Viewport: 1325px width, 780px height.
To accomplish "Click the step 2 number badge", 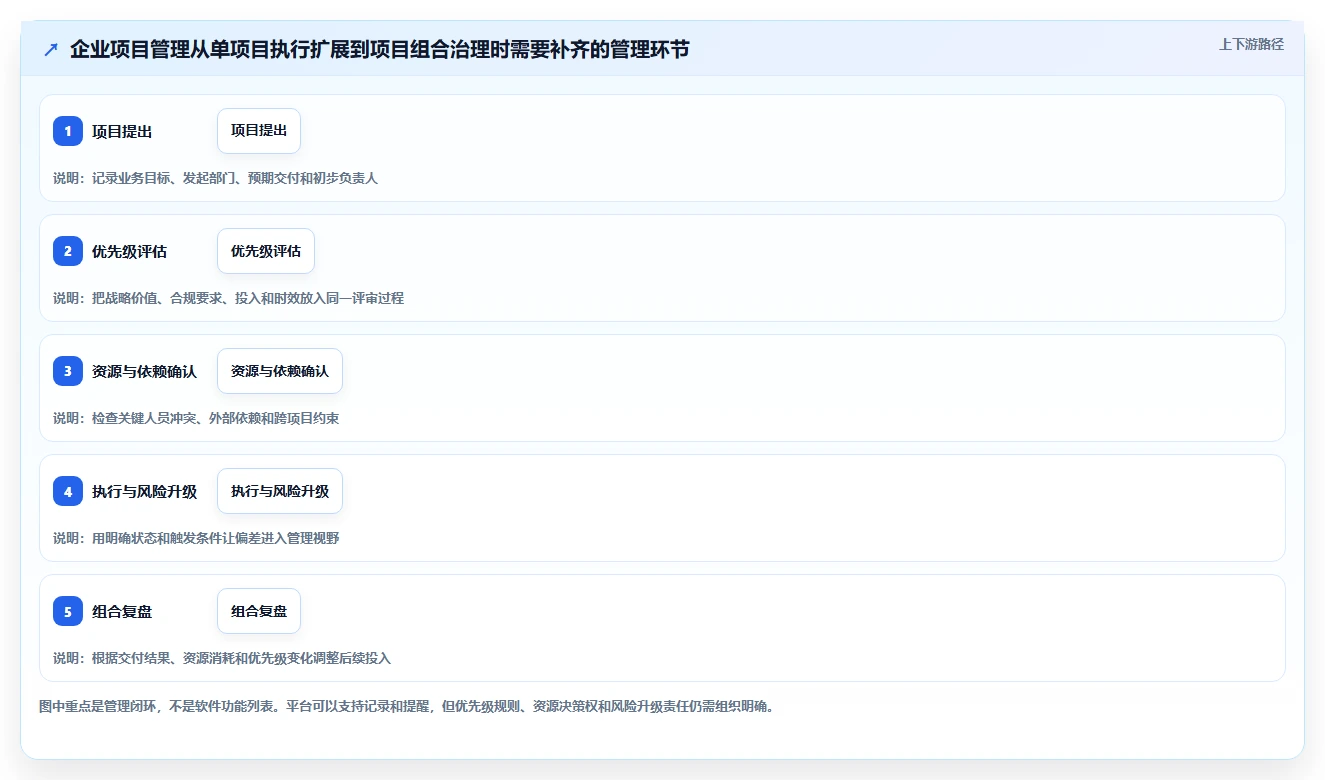I will point(68,251).
